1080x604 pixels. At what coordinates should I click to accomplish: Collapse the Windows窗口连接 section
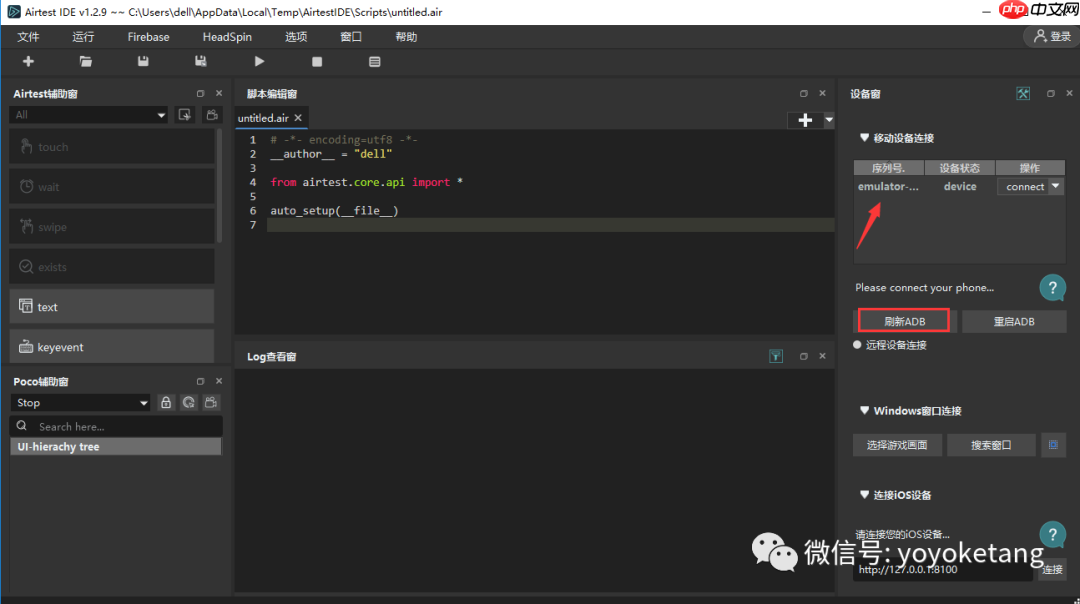(x=865, y=411)
